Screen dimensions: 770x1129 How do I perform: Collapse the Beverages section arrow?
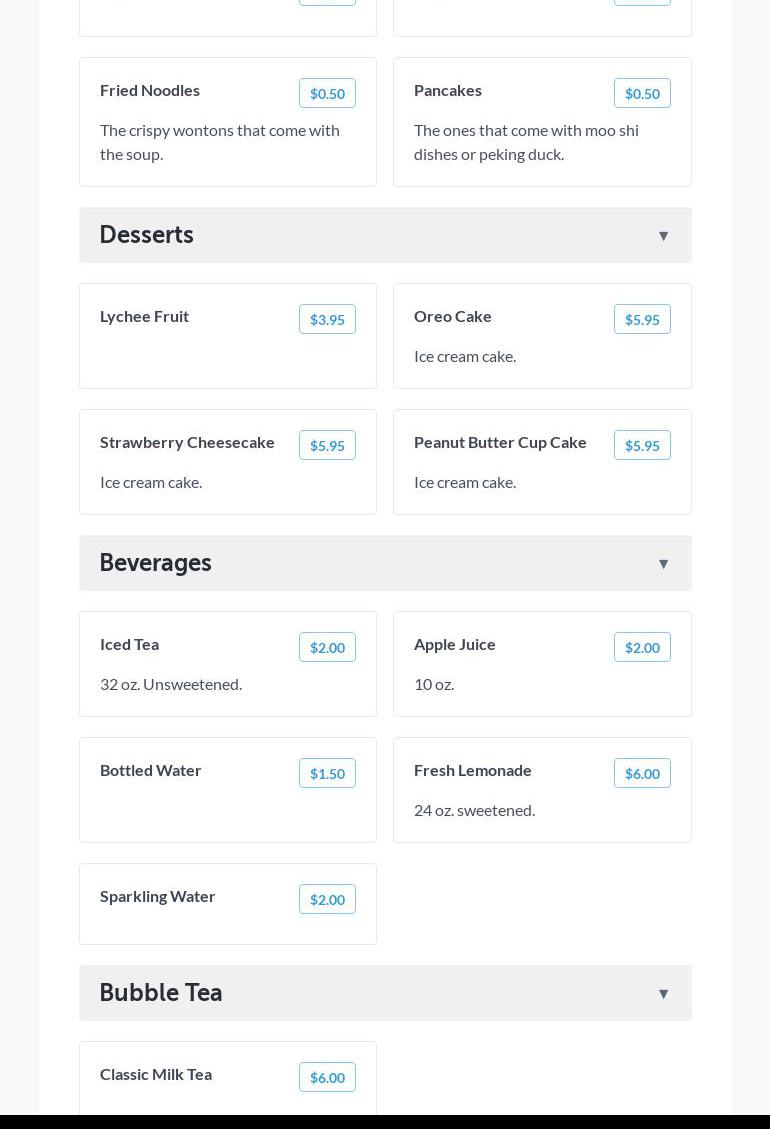click(x=663, y=564)
